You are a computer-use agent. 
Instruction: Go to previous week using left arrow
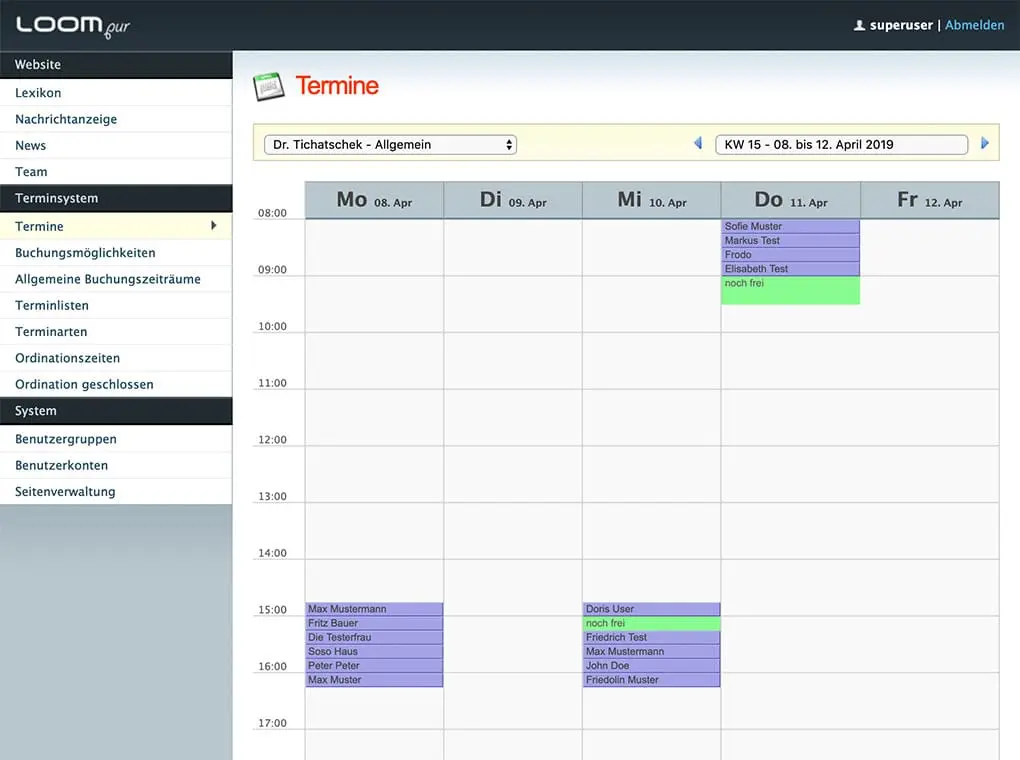(698, 144)
